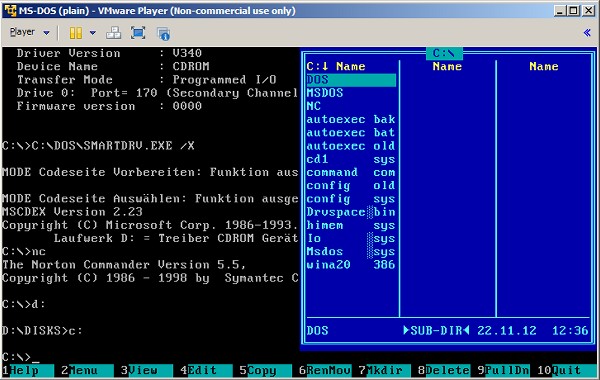This screenshot has height=380, width=600.
Task: Select the Drvspace bin file
Action: click(x=351, y=212)
